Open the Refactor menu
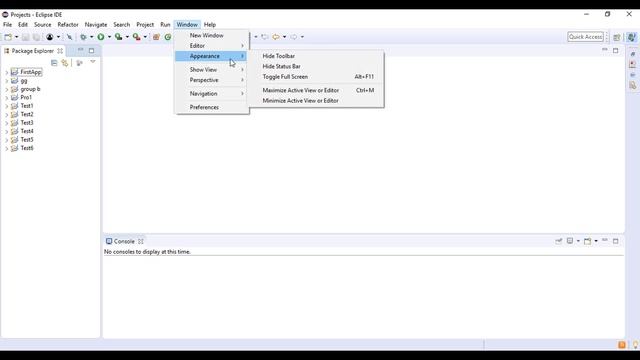640x360 pixels. point(68,24)
